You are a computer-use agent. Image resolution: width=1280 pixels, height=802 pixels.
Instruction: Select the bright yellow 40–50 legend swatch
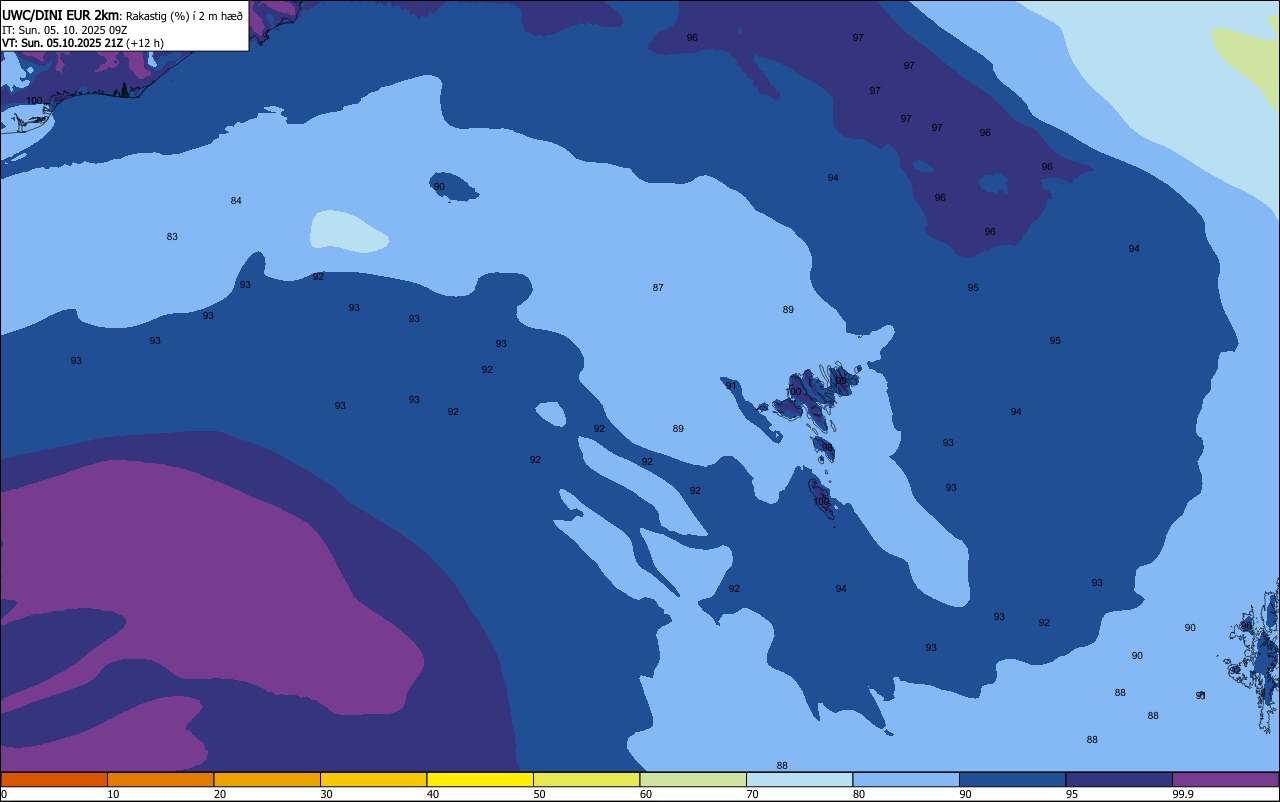pyautogui.click(x=480, y=779)
